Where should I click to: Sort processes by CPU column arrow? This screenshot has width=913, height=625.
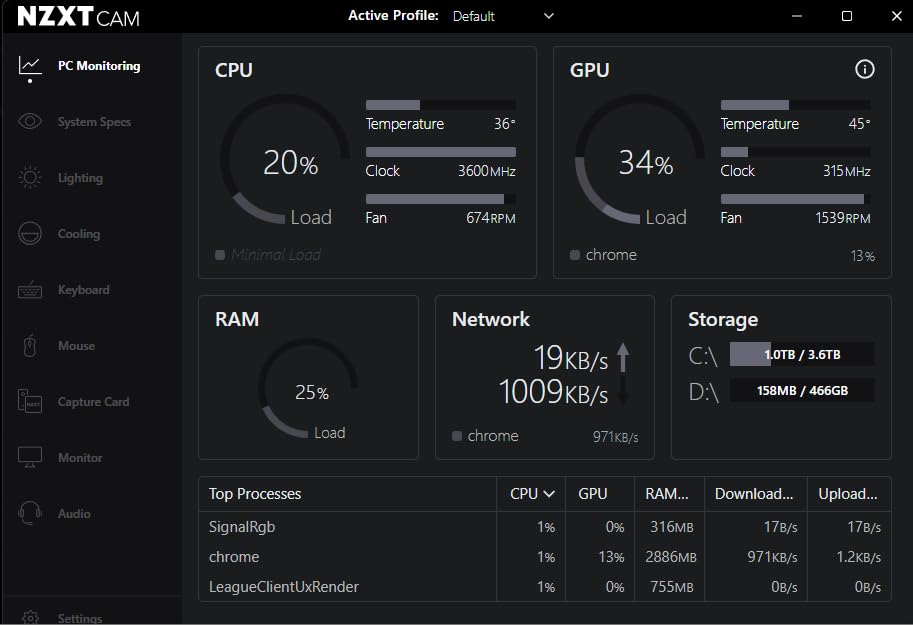point(549,494)
